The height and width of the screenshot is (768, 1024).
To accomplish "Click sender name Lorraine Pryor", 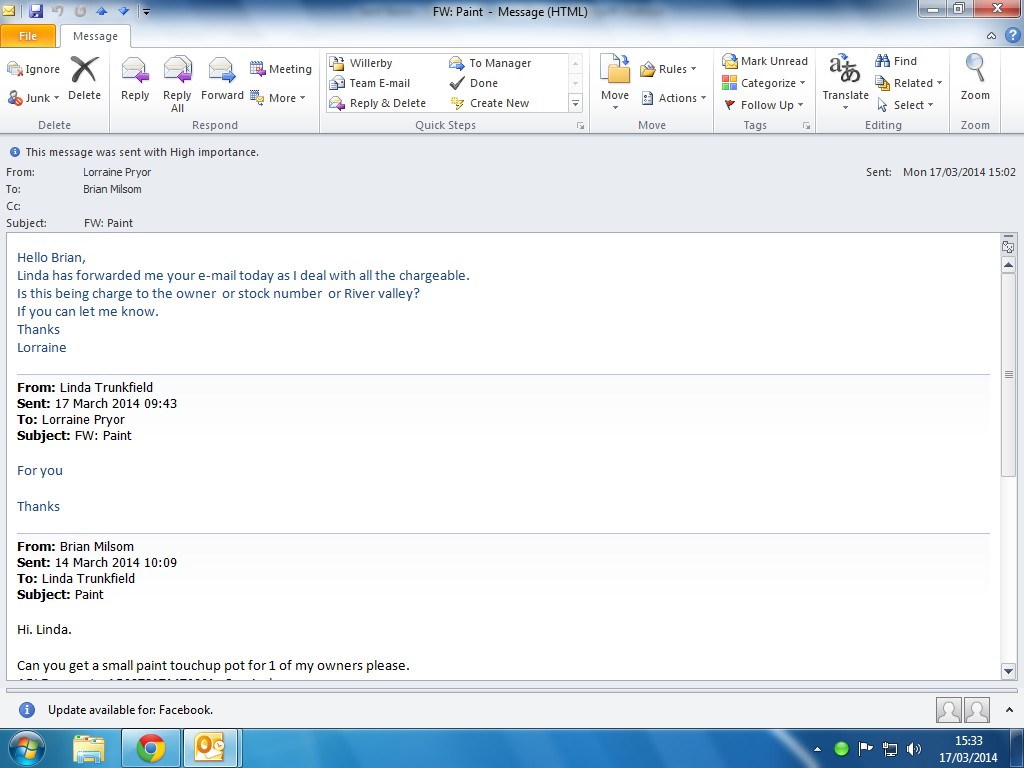I will [117, 172].
